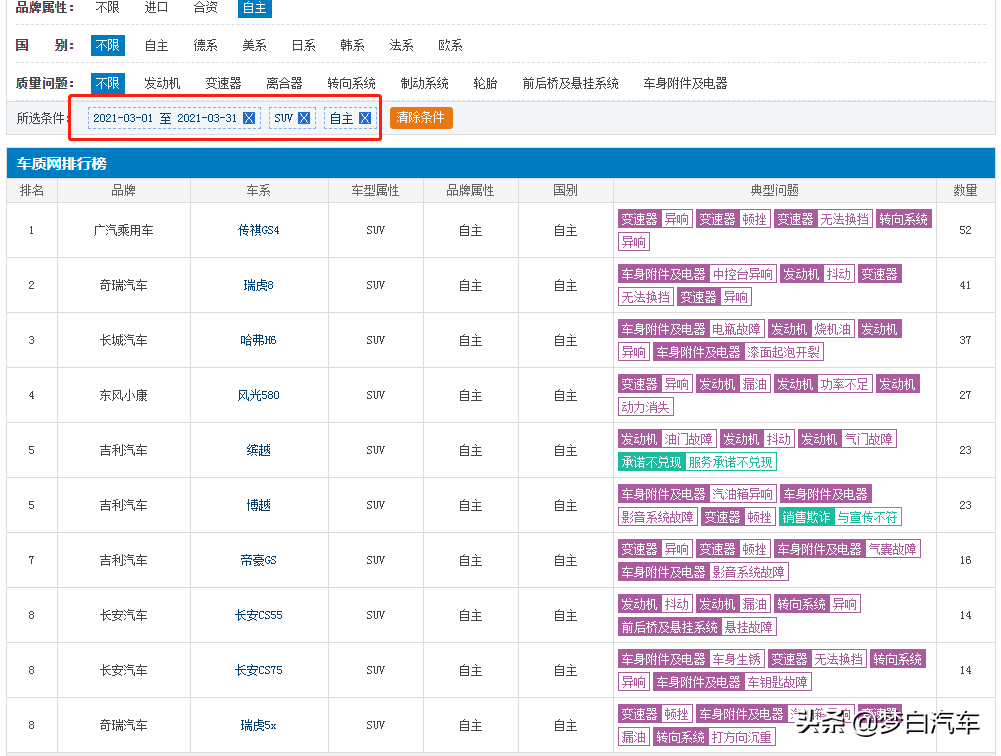Select 自主 in the 国别 filter row
Viewport: 1001px width, 756px height.
[156, 45]
